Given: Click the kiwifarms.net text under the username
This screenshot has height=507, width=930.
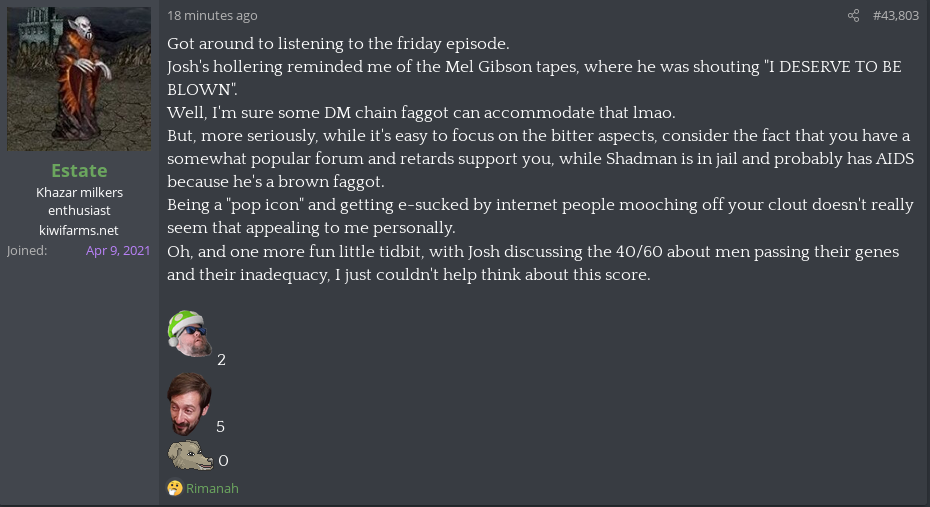Looking at the screenshot, I should point(79,230).
